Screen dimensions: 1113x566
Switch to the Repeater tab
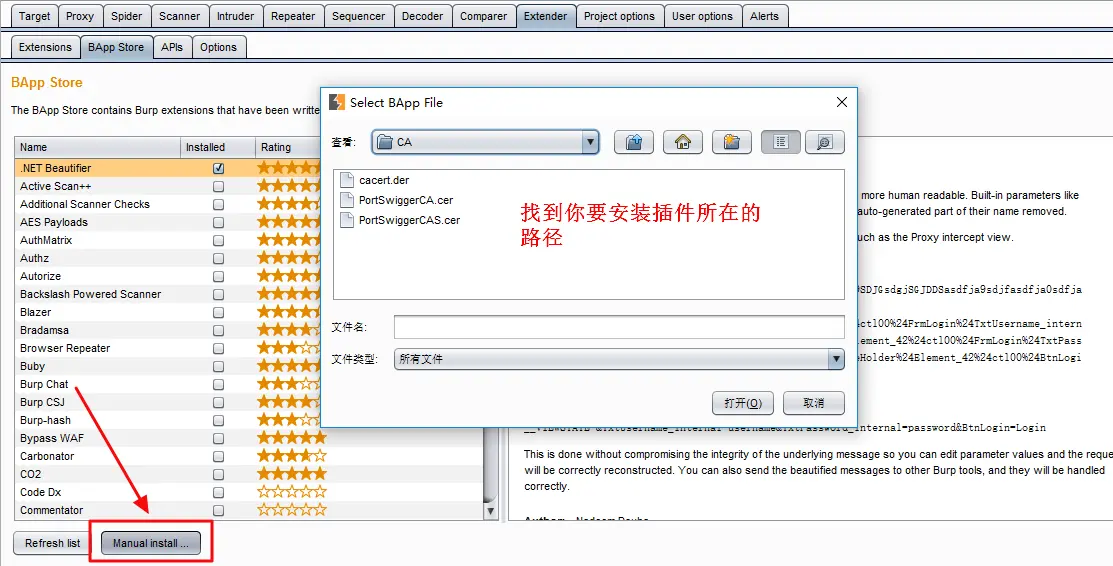[x=293, y=16]
